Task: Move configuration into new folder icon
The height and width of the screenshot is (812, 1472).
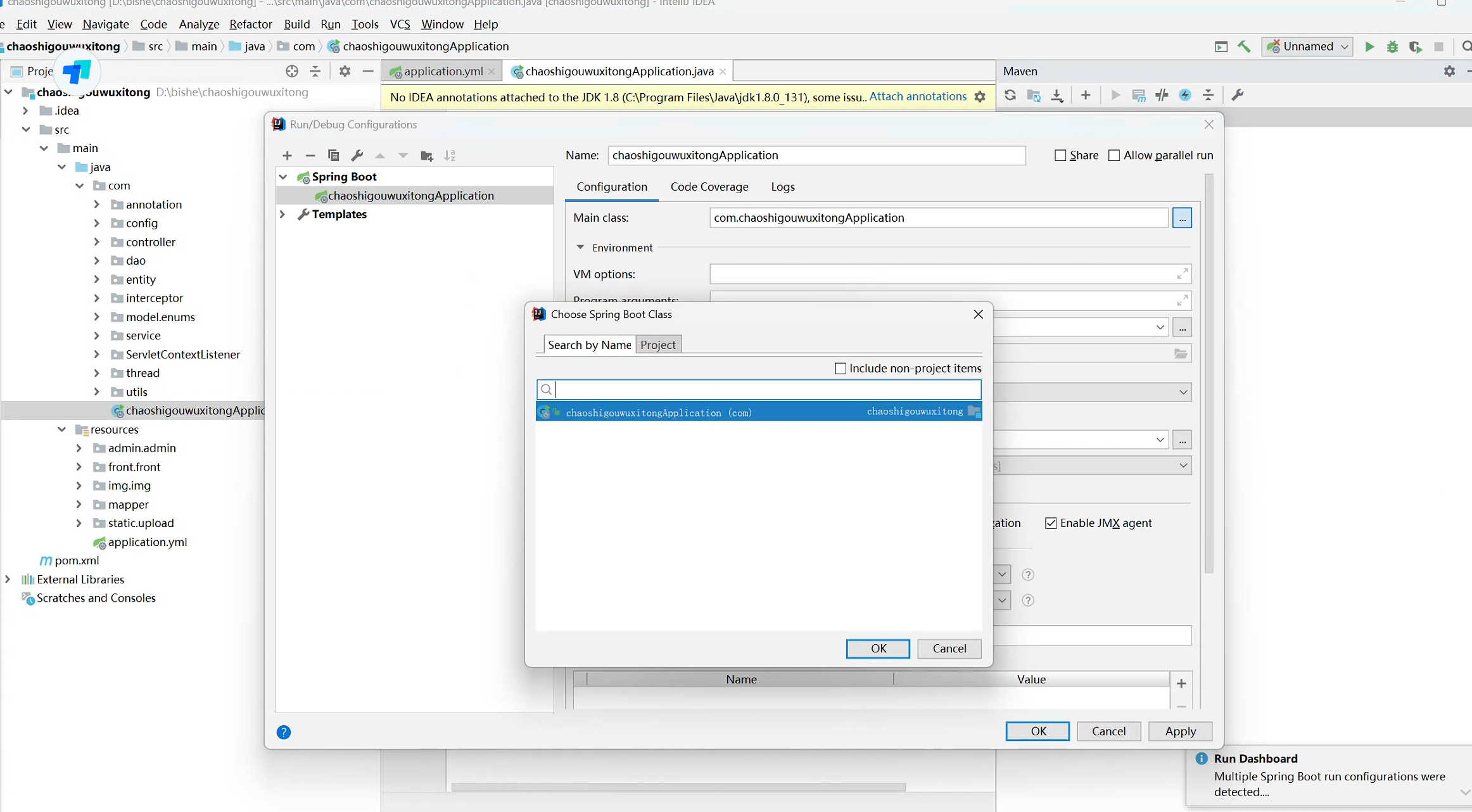Action: [427, 156]
